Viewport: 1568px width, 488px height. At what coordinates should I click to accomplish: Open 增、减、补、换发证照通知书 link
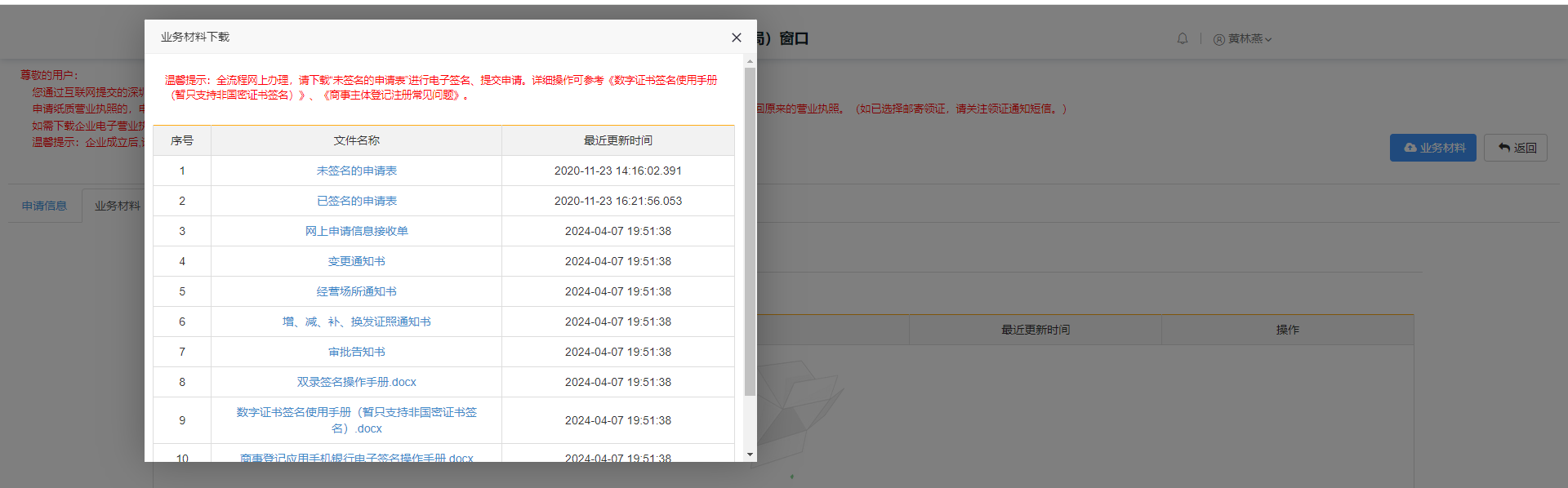pos(356,322)
